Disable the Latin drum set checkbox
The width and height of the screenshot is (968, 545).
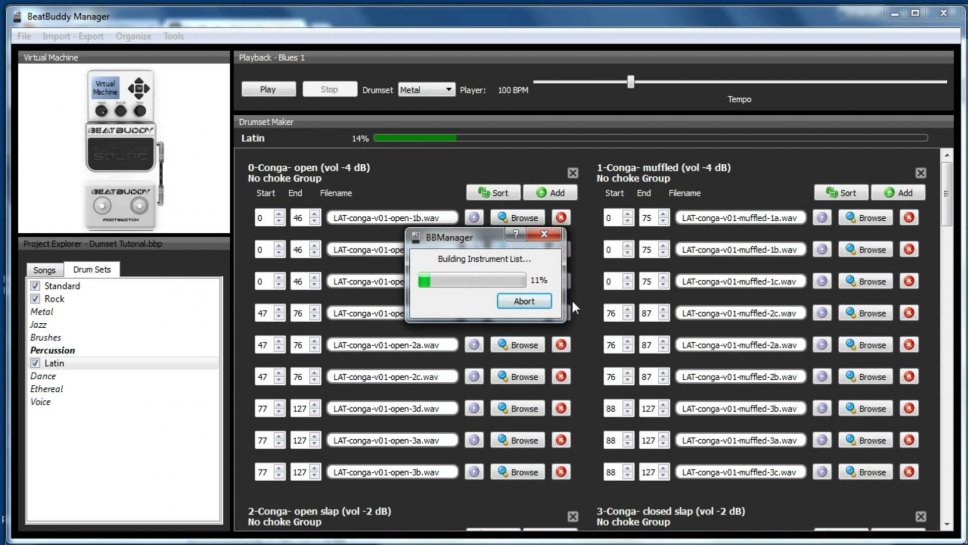pyautogui.click(x=35, y=363)
